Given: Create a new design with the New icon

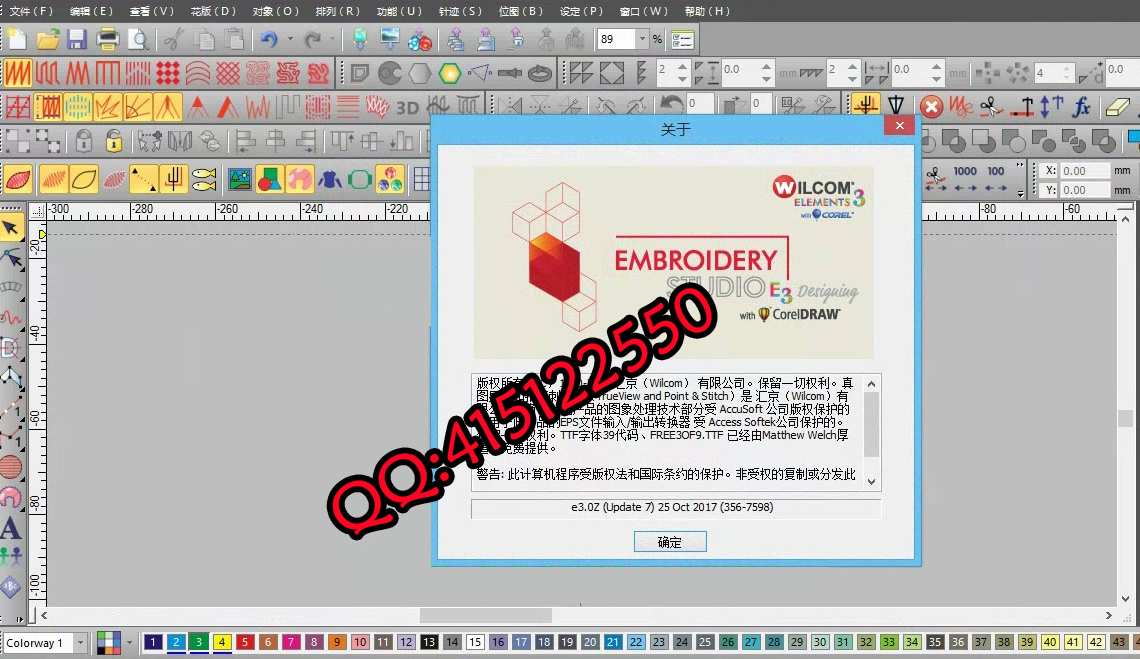Looking at the screenshot, I should pyautogui.click(x=17, y=39).
